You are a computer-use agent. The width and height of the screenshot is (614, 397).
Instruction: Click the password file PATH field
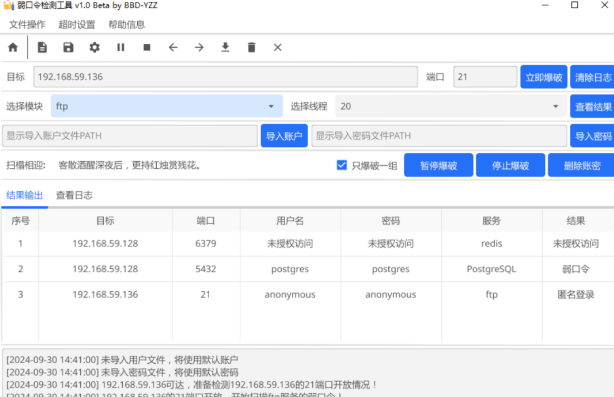click(439, 136)
